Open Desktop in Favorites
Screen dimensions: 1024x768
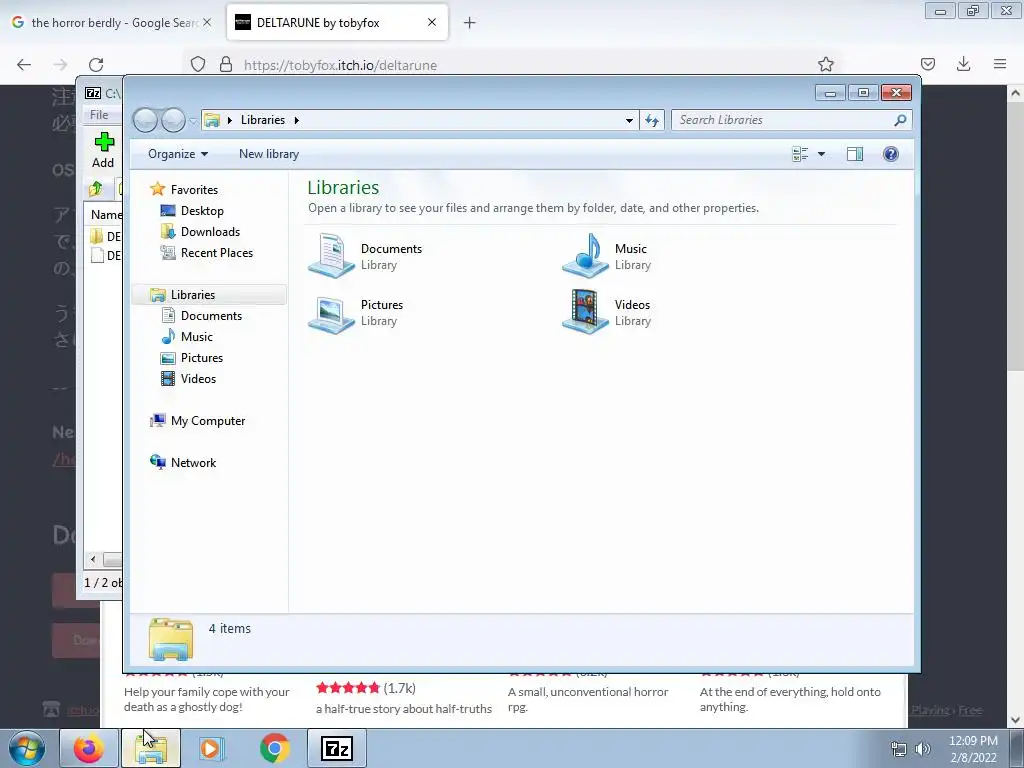coord(202,211)
